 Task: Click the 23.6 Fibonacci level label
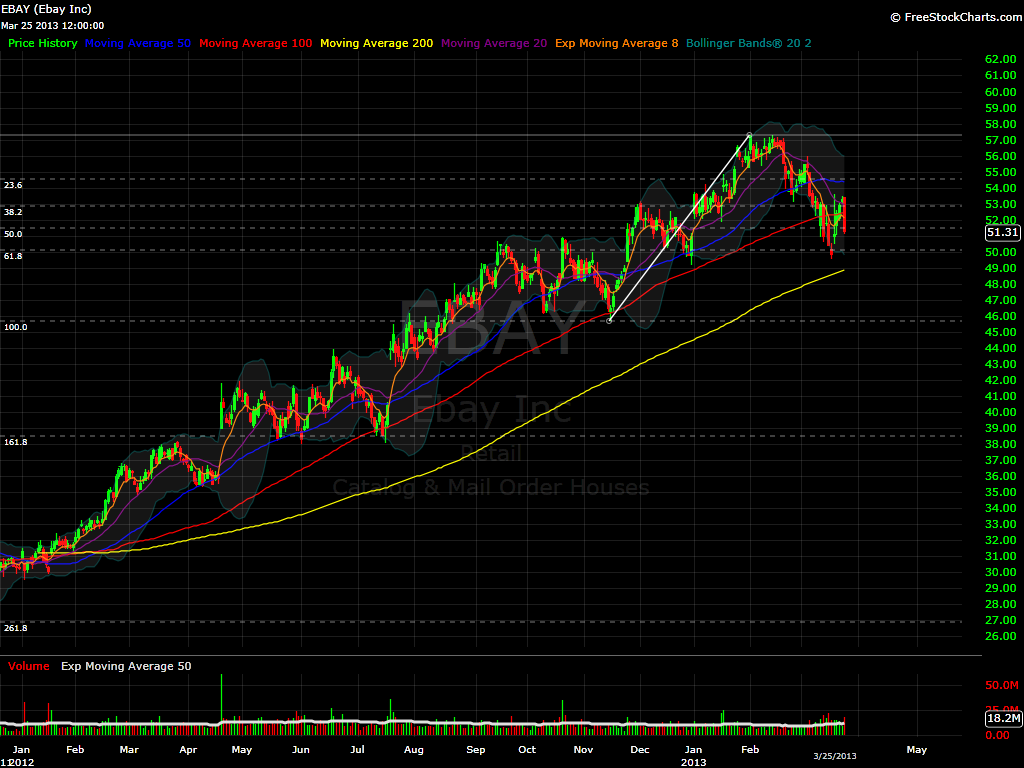[x=13, y=185]
